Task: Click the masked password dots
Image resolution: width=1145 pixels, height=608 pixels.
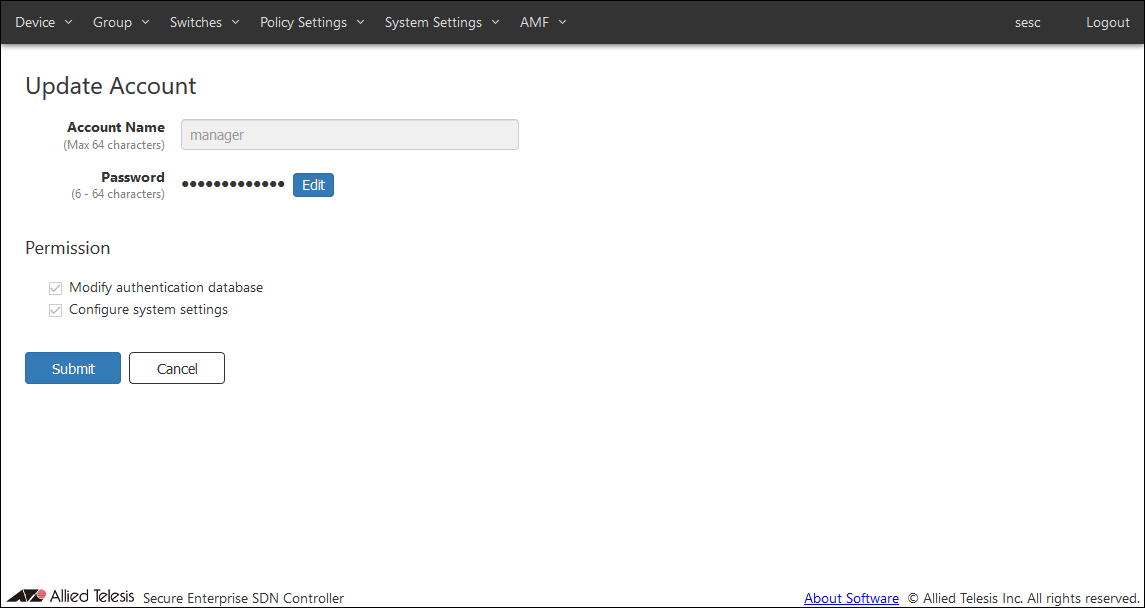Action: (233, 184)
